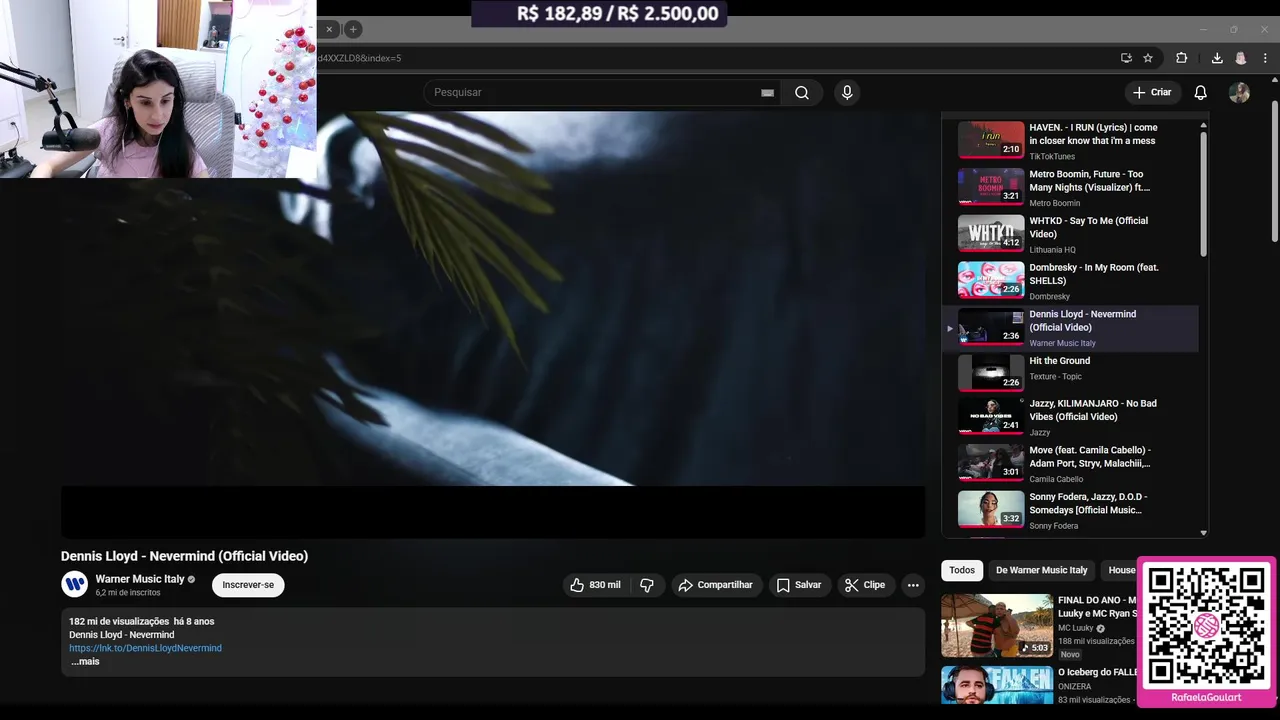1280x720 pixels.
Task: Open lnk.to/DennisLloydNevermind link
Action: coord(145,648)
